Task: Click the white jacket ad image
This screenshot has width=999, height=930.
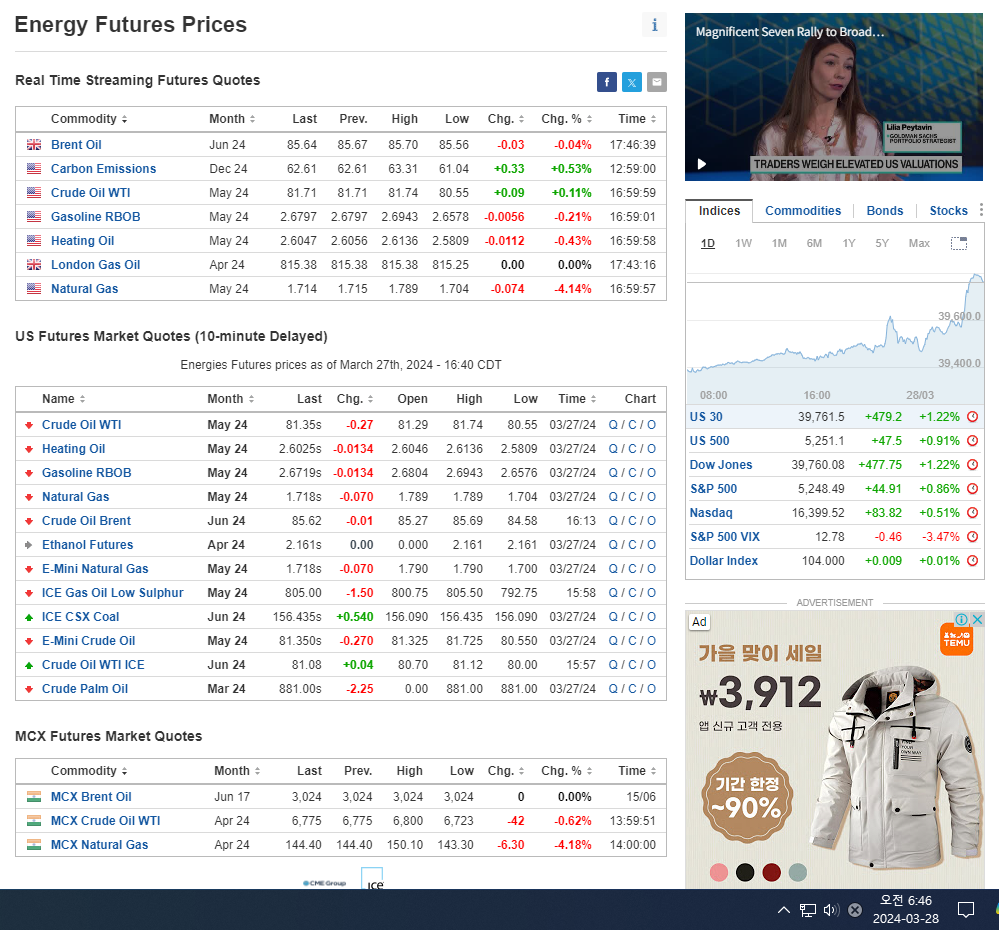Action: click(x=896, y=768)
